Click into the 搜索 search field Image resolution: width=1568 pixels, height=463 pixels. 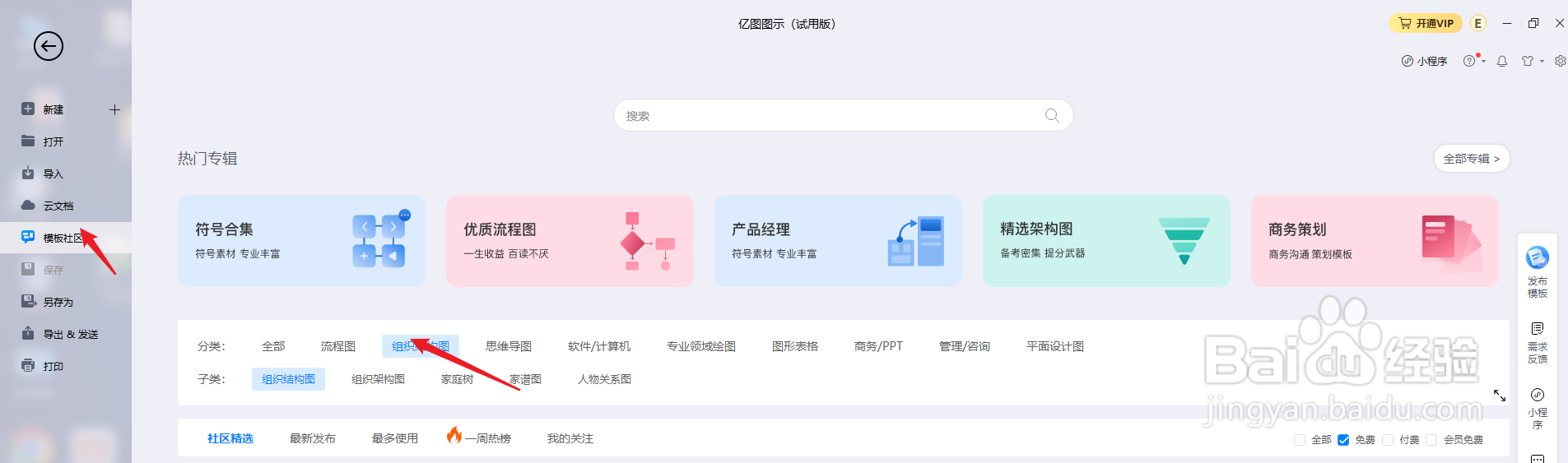click(843, 115)
